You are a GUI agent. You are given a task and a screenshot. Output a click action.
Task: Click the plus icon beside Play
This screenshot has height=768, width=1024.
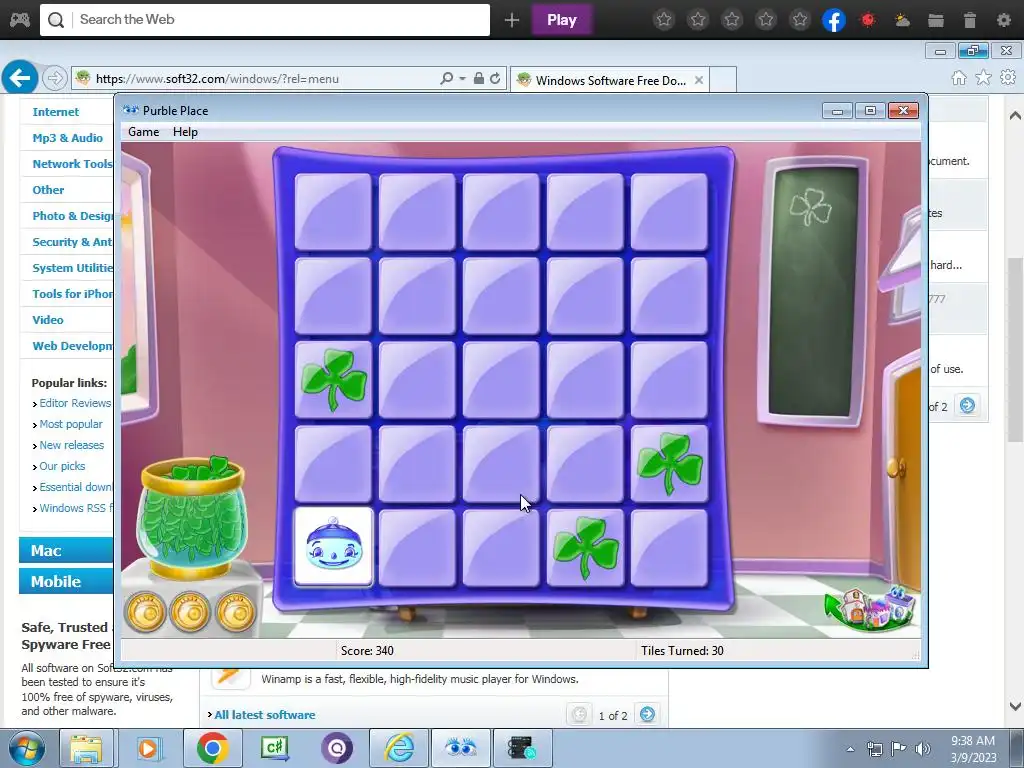tap(512, 20)
